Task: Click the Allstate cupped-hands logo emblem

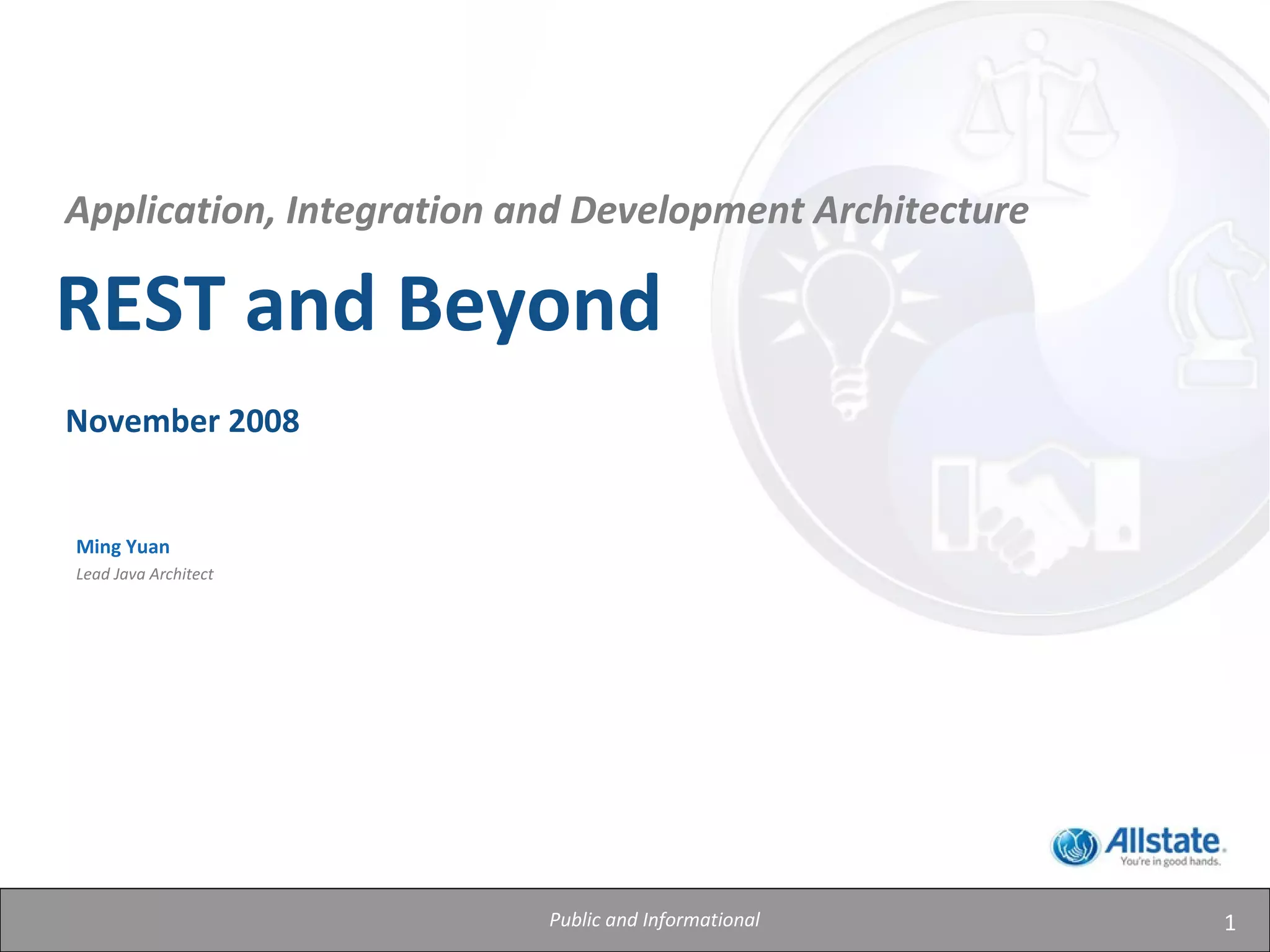Action: pos(1075,846)
